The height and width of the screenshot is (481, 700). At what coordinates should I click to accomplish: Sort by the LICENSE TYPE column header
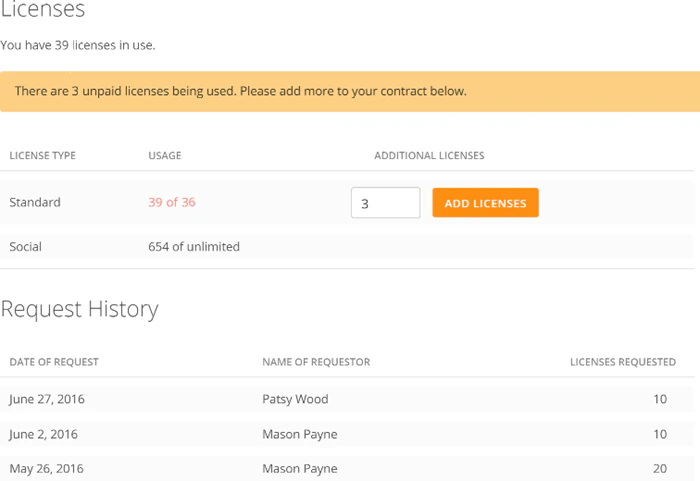tap(42, 155)
